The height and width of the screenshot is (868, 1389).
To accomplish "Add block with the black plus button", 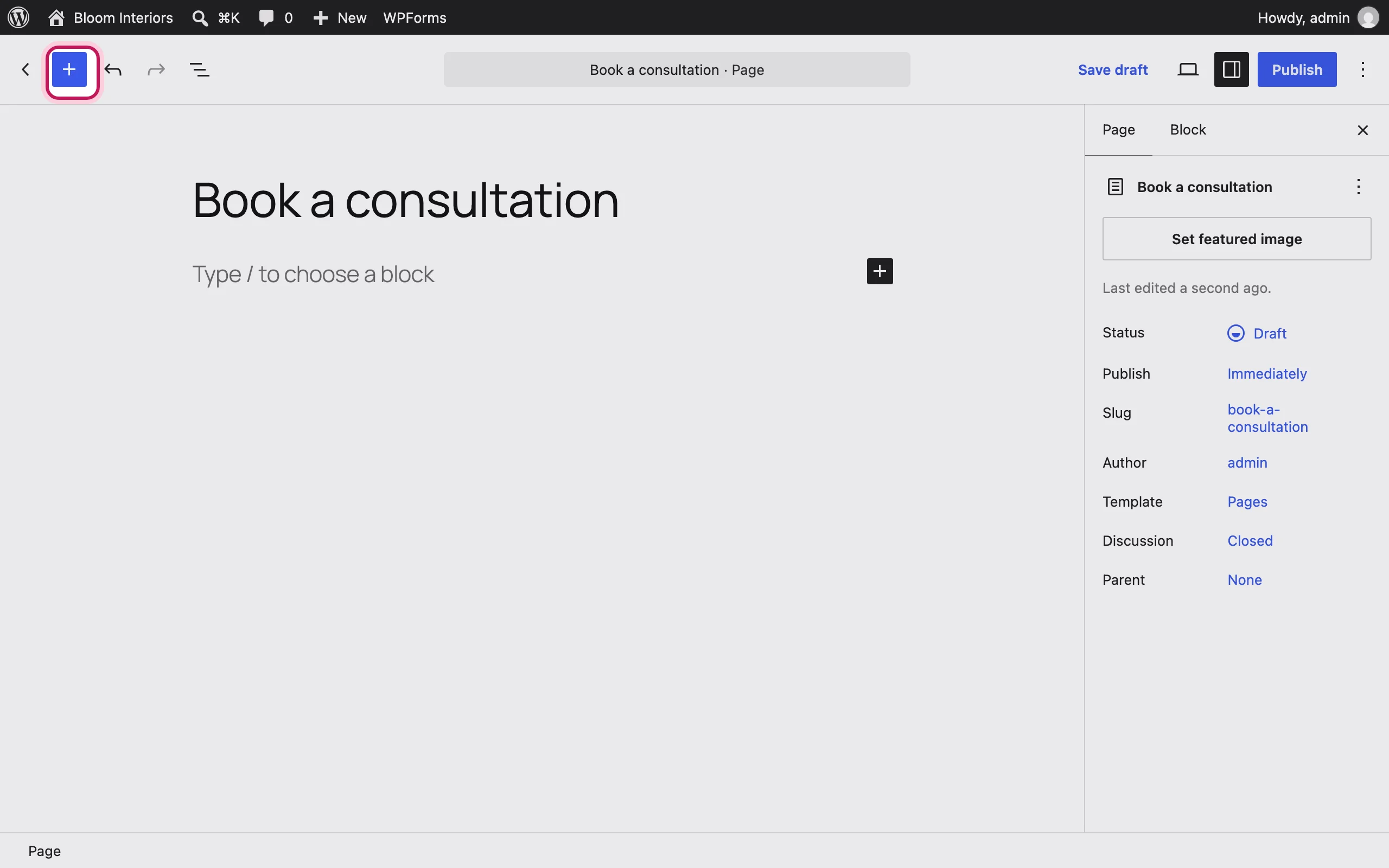I will [880, 271].
